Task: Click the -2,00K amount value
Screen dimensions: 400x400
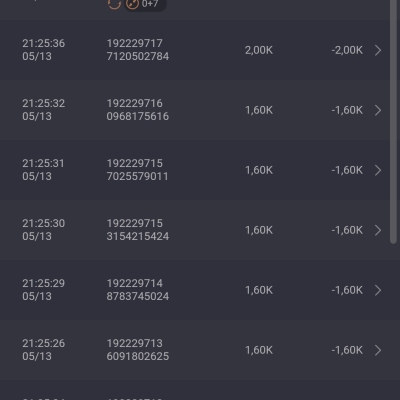Action: coord(347,50)
